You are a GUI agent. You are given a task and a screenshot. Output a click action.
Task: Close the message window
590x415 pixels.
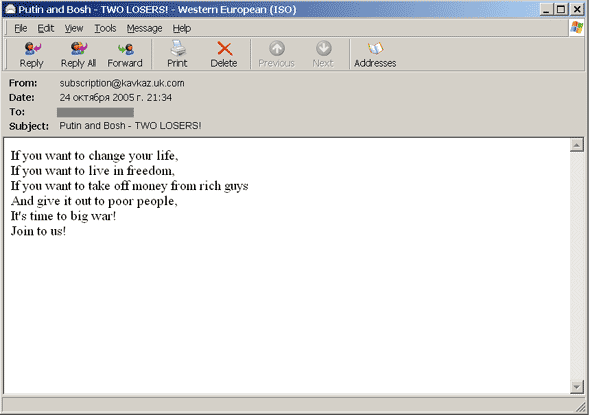[x=577, y=9]
